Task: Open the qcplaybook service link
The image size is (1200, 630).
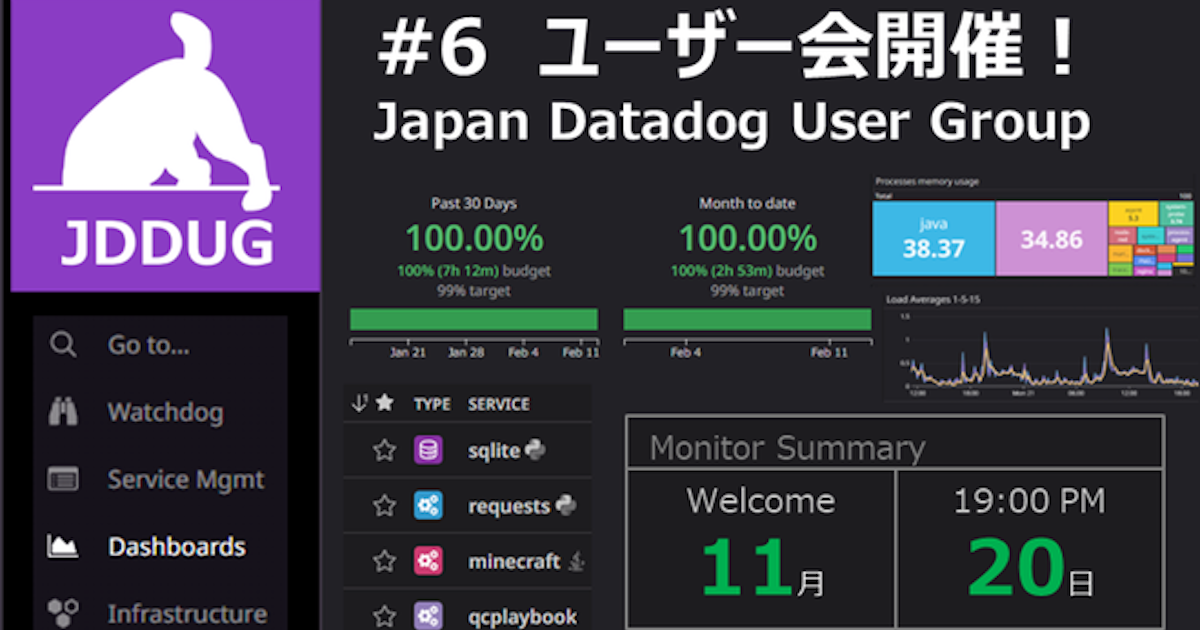Action: [x=522, y=617]
